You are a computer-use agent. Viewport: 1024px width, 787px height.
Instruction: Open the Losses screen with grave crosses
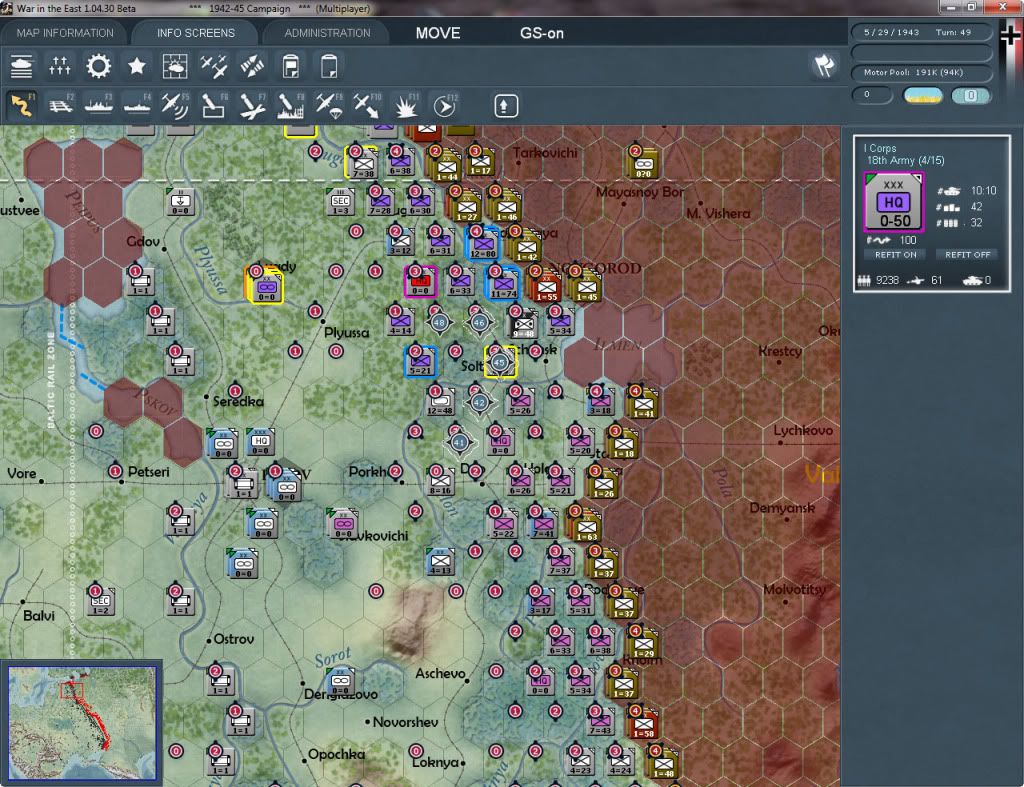pyautogui.click(x=59, y=67)
